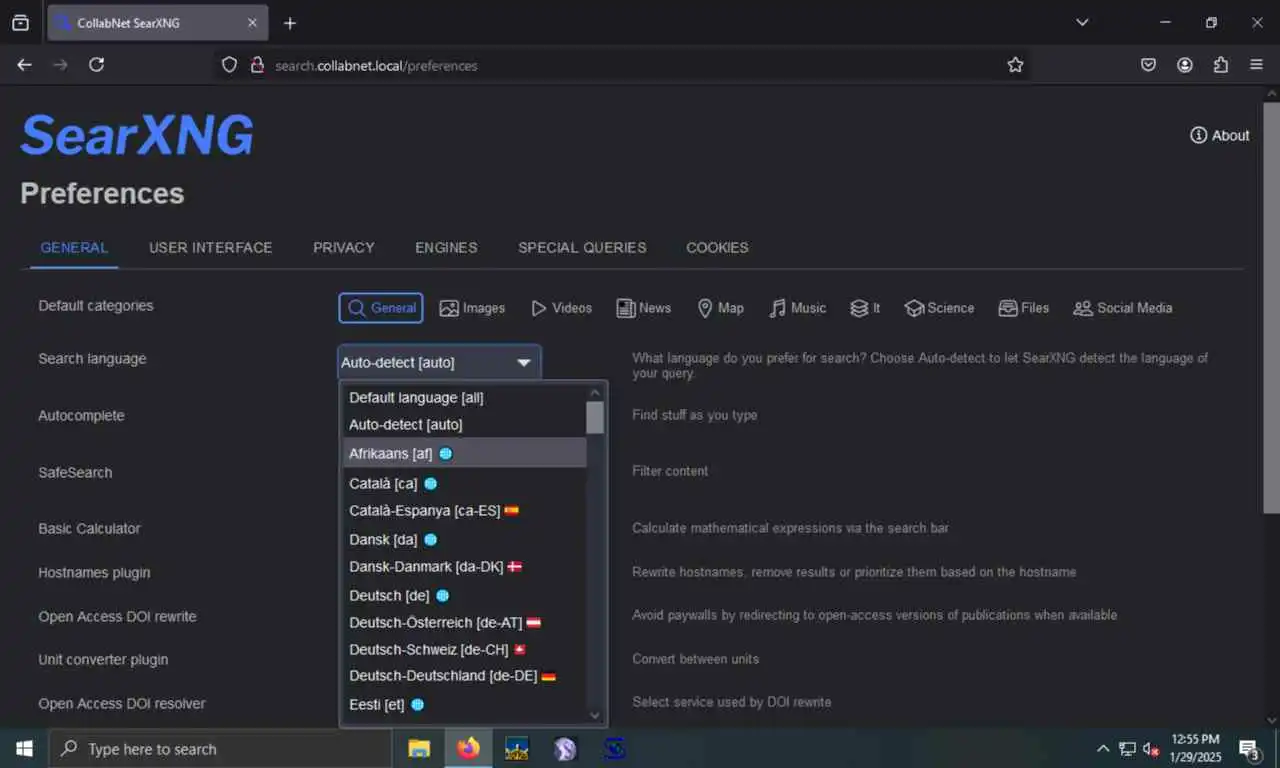The width and height of the screenshot is (1280, 768).
Task: Toggle the Images category
Action: point(472,308)
